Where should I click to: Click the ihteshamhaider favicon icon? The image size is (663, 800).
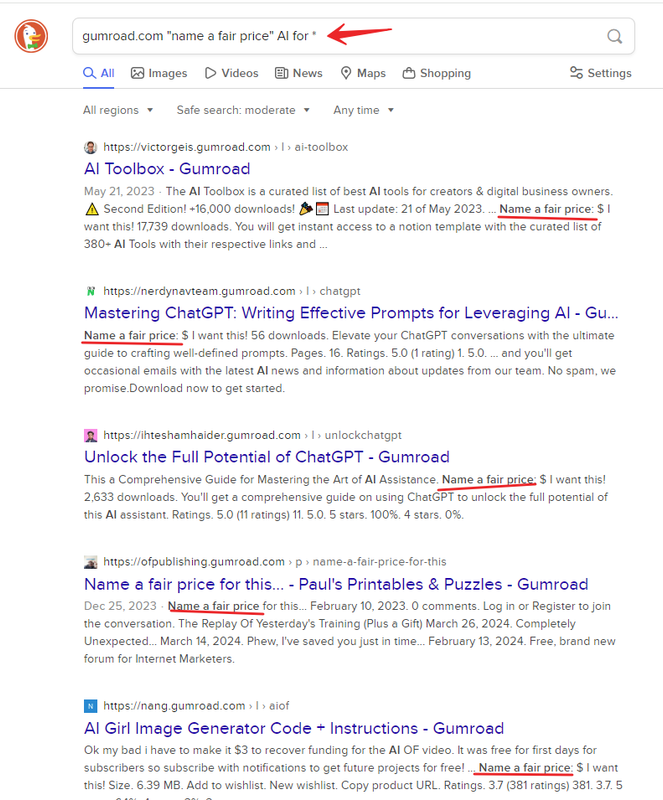(90, 436)
